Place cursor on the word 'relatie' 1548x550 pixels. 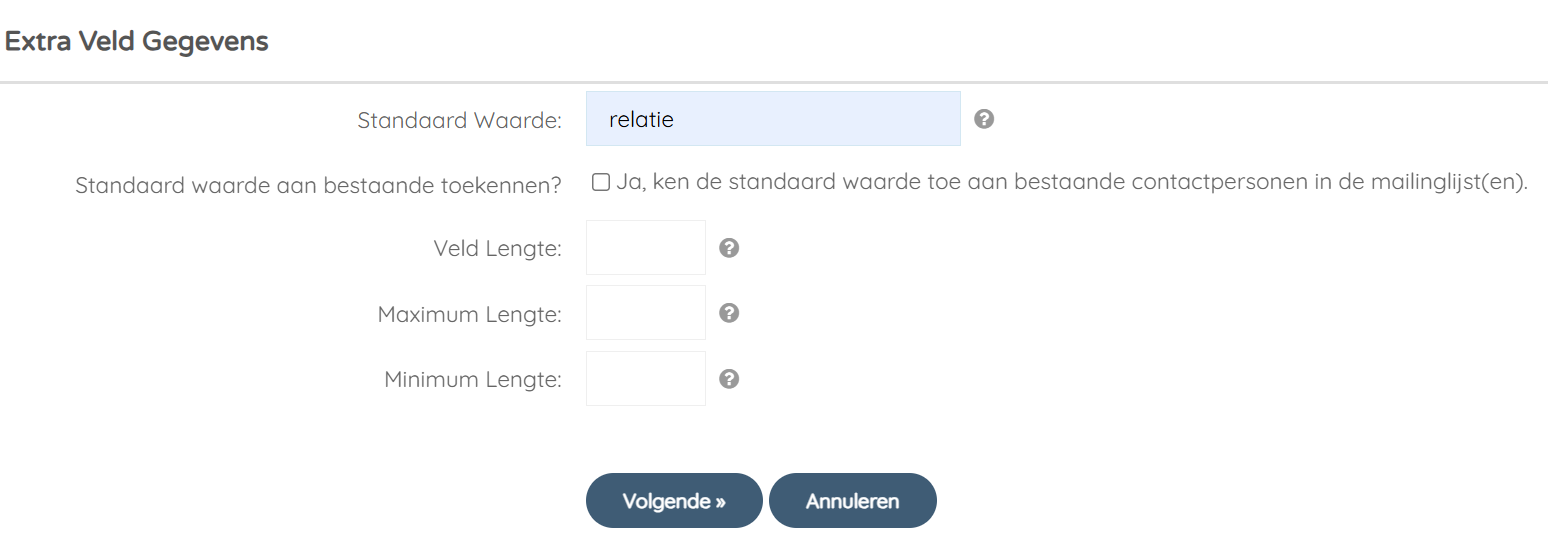pos(641,120)
